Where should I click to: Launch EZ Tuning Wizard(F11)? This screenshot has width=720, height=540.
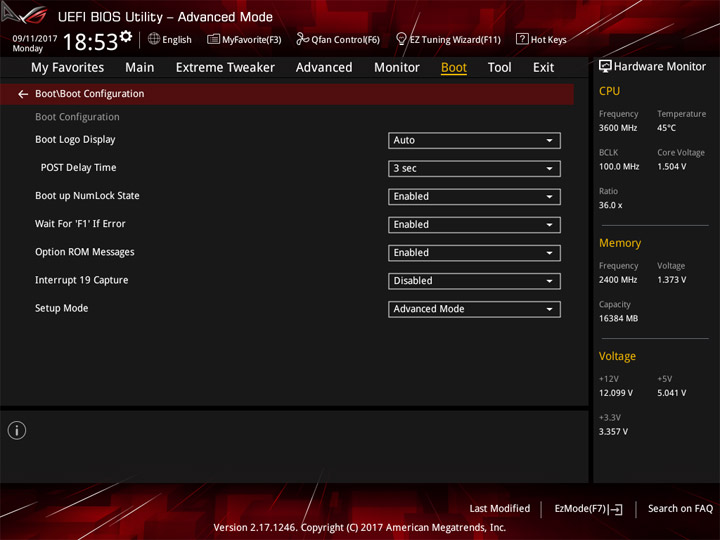pos(449,39)
